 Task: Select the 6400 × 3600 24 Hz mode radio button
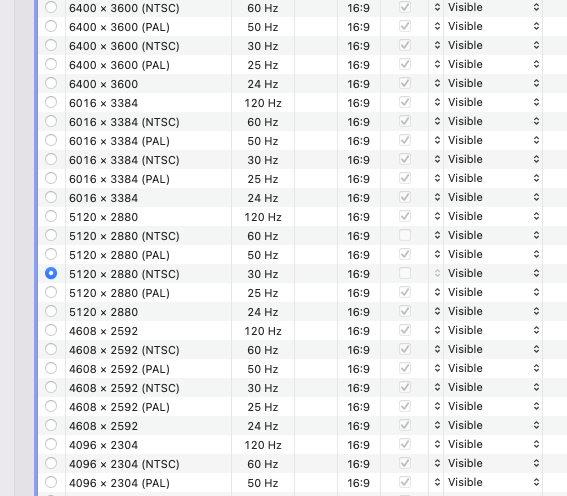click(x=51, y=83)
